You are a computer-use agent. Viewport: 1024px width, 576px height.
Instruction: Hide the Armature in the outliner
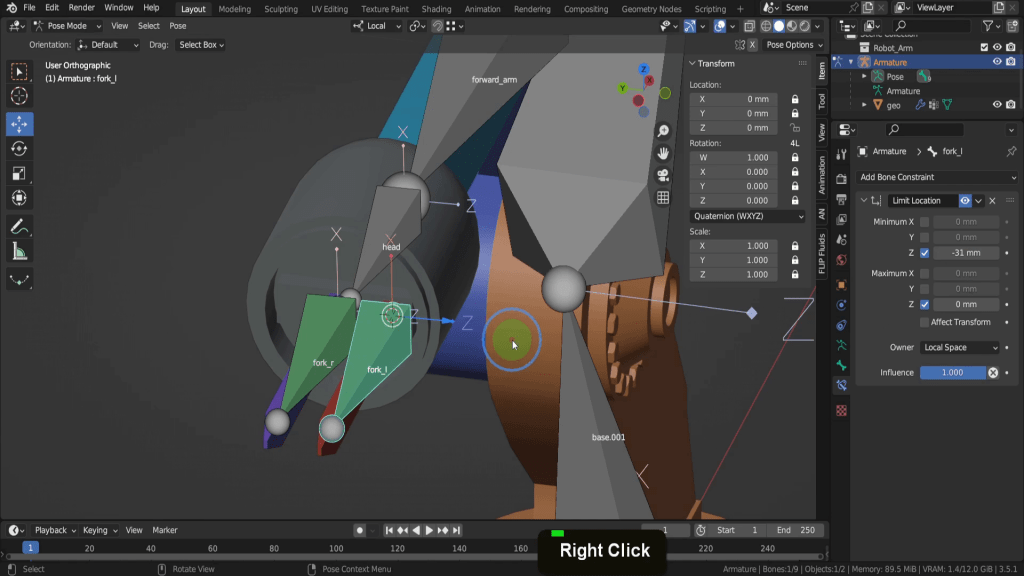(997, 62)
